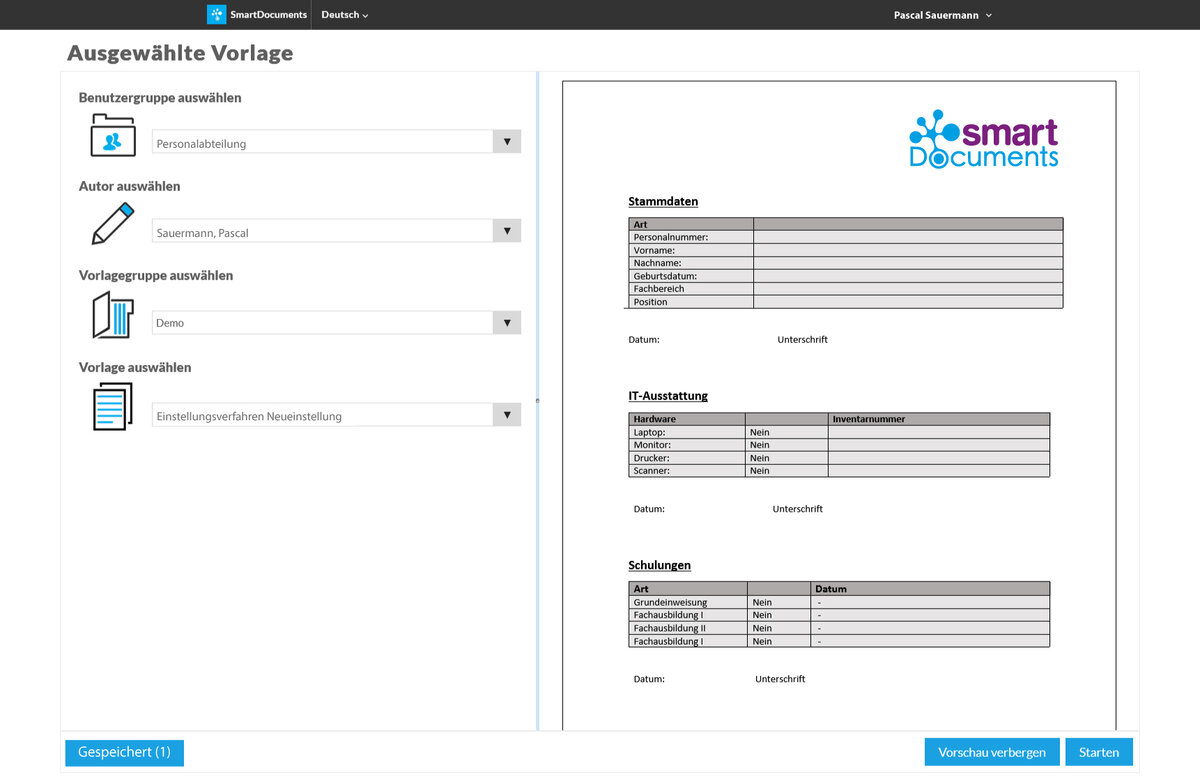The image size is (1200, 782).
Task: Click the Vorschau verbergen button
Action: click(x=991, y=752)
